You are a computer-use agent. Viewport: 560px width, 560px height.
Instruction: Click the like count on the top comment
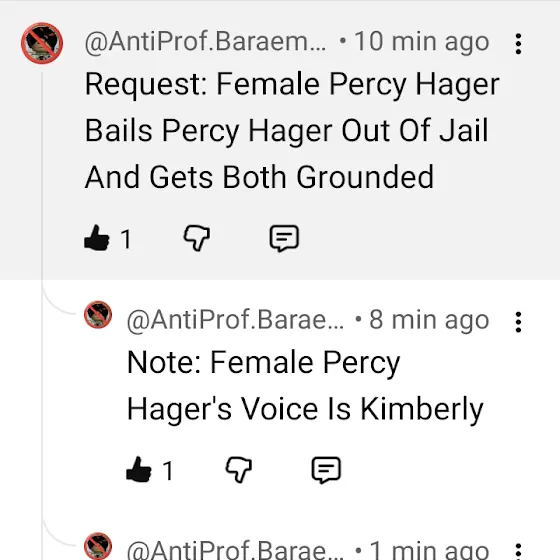point(126,239)
